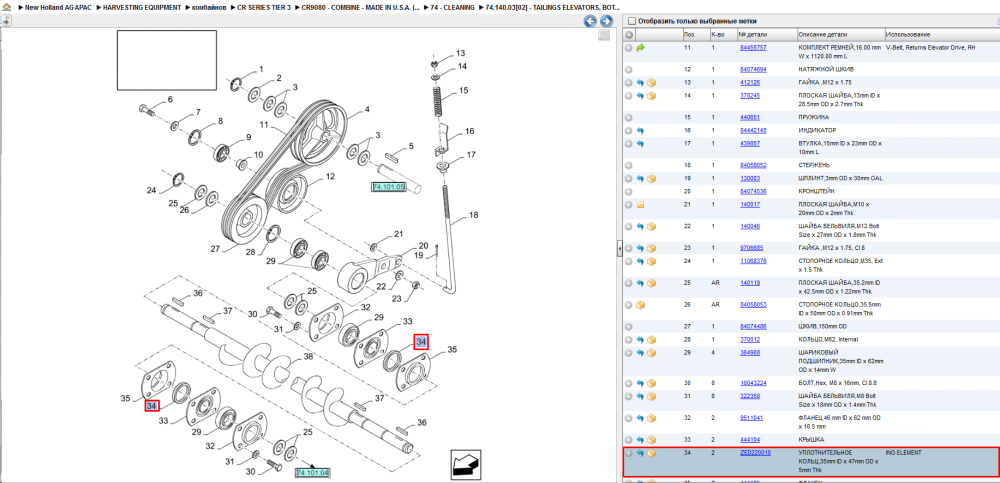Screen dimensions: 1000x483
Task: Toggle the round selector for row 20
Action: [x=629, y=191]
